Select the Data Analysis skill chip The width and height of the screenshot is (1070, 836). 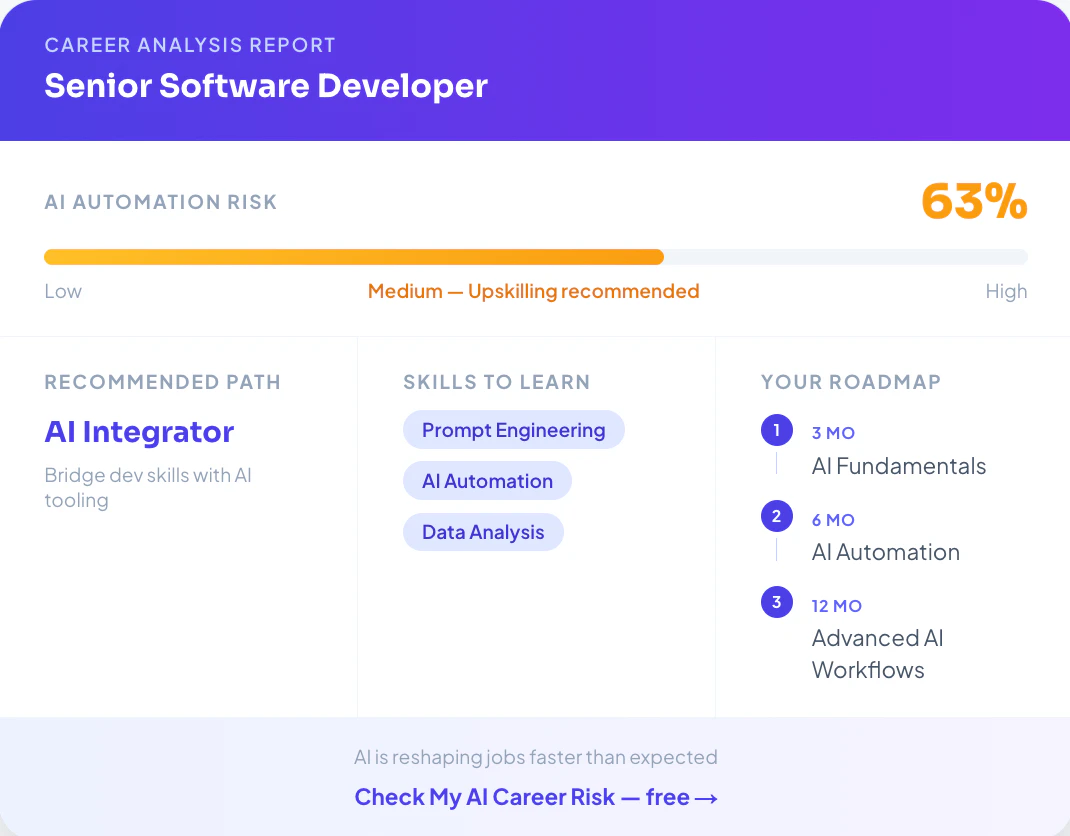483,532
